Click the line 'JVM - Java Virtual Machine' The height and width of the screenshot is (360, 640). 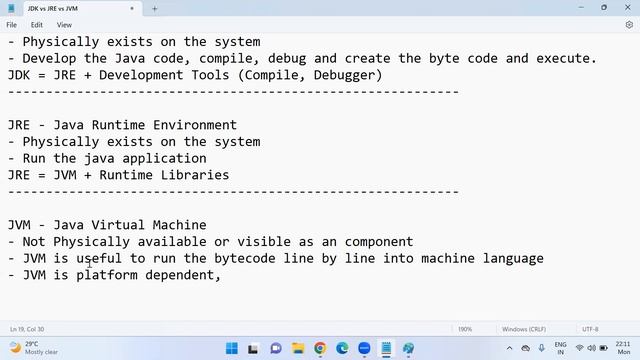pos(107,225)
